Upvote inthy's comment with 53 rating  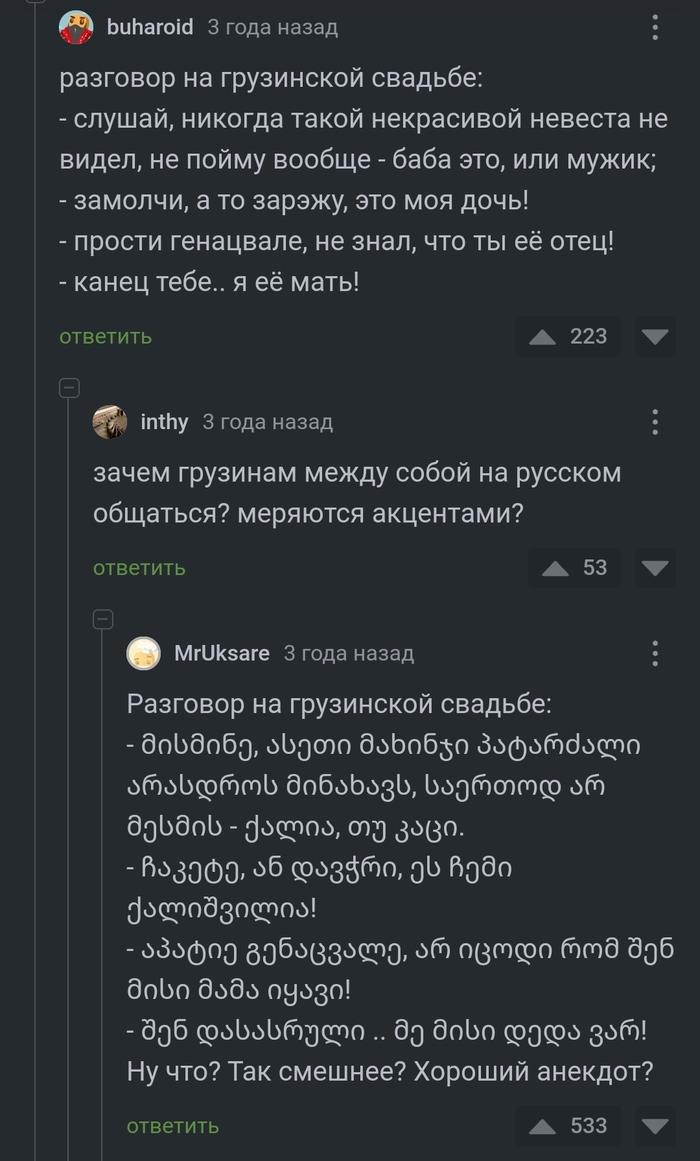coord(555,568)
